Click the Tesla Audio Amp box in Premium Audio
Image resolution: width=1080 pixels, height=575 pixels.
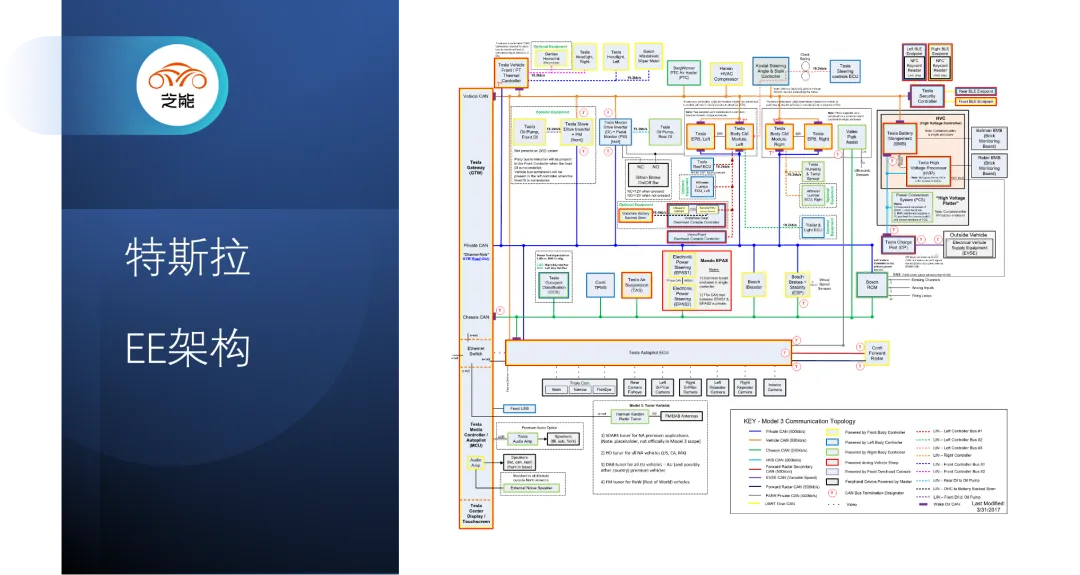click(523, 438)
